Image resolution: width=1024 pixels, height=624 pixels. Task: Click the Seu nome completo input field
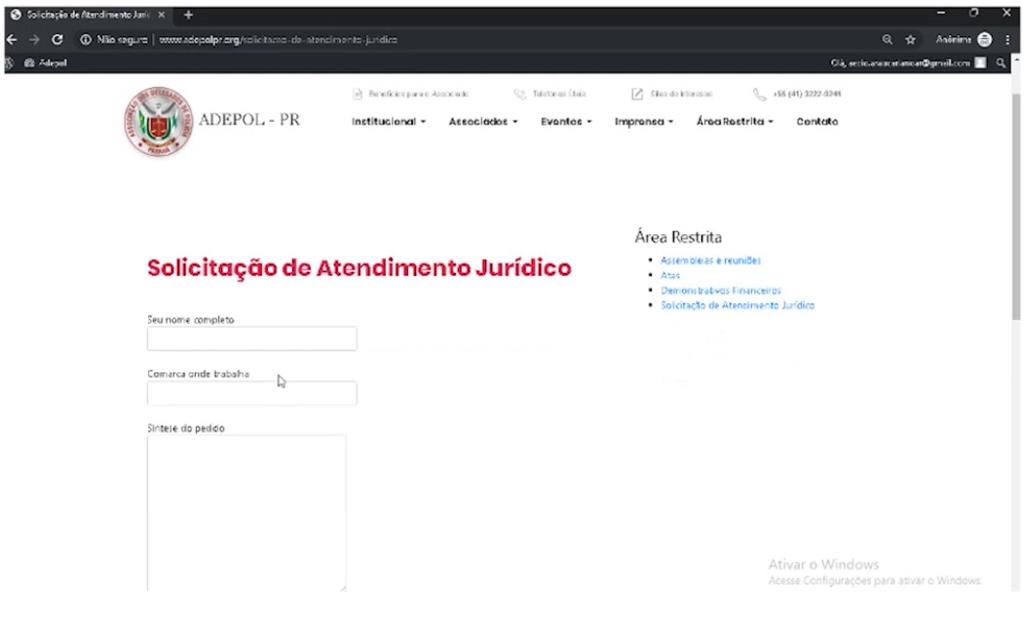[251, 339]
